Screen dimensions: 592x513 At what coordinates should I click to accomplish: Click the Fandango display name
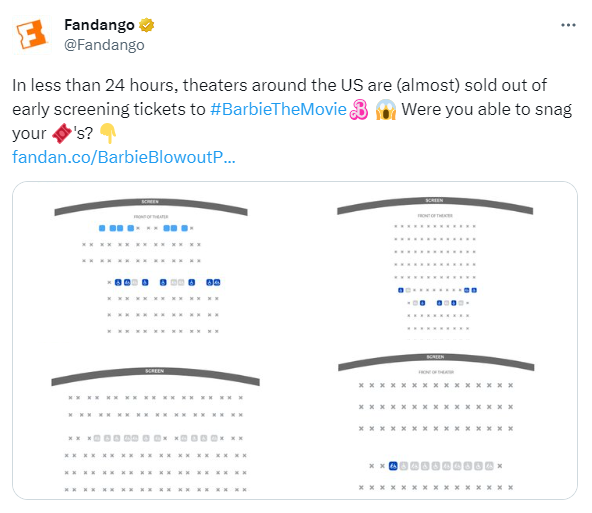tap(99, 25)
